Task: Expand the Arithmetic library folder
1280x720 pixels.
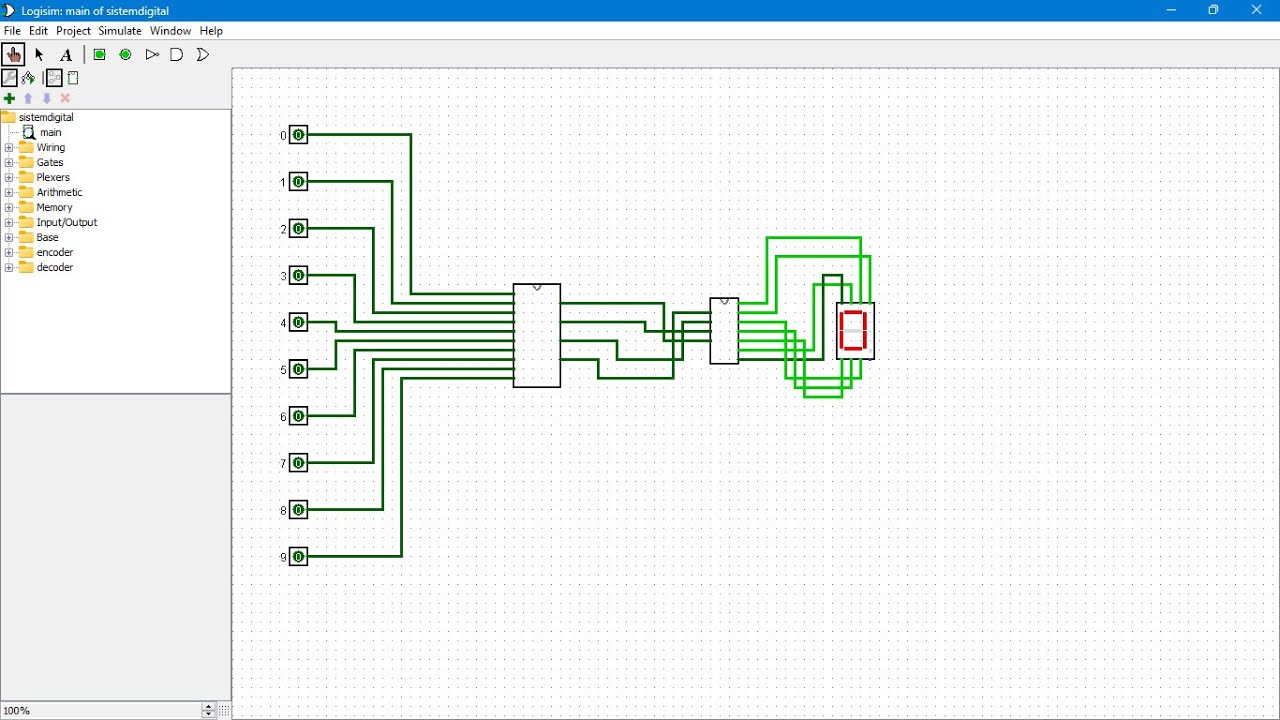Action: [9, 193]
